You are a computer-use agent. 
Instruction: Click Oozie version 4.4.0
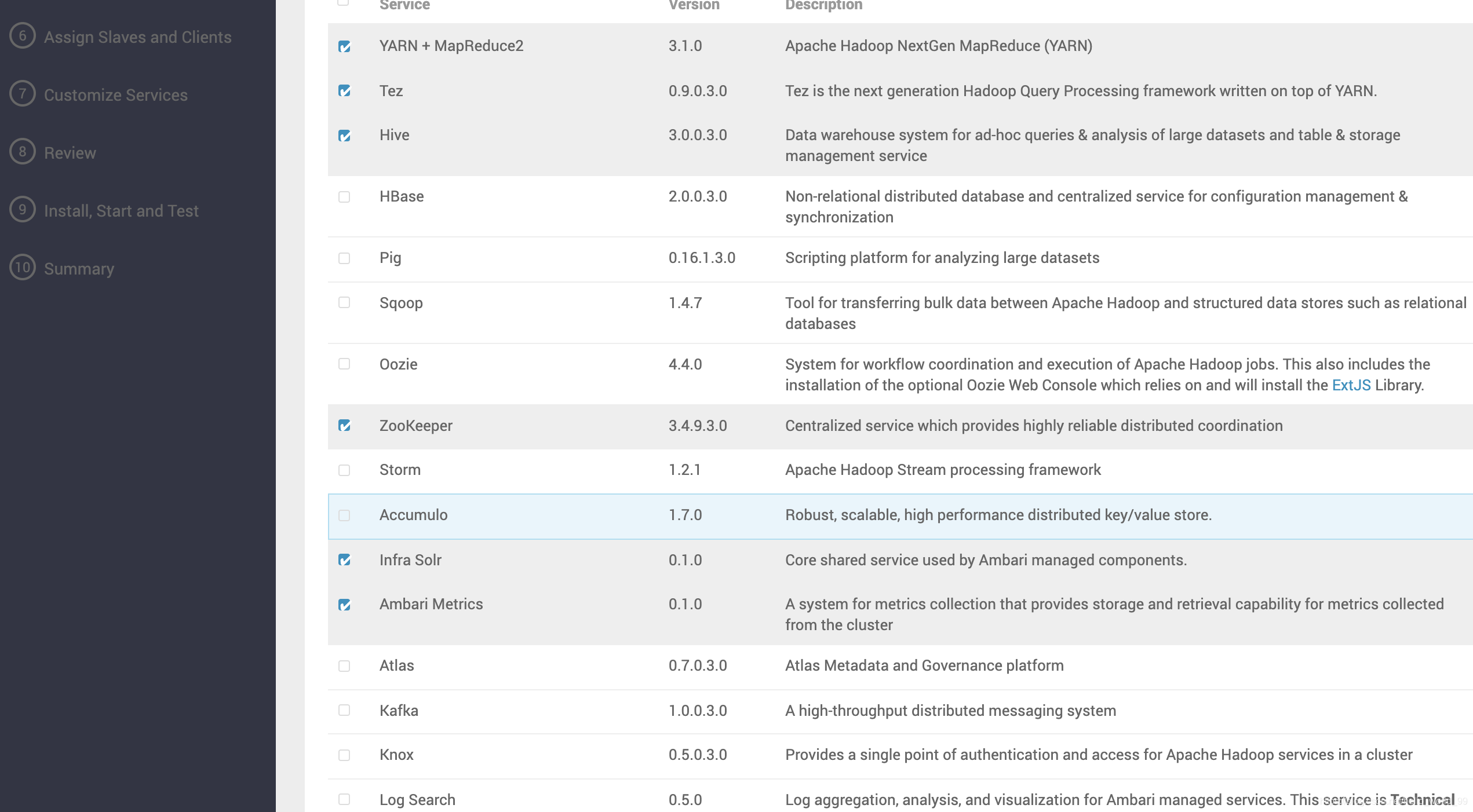(x=685, y=364)
